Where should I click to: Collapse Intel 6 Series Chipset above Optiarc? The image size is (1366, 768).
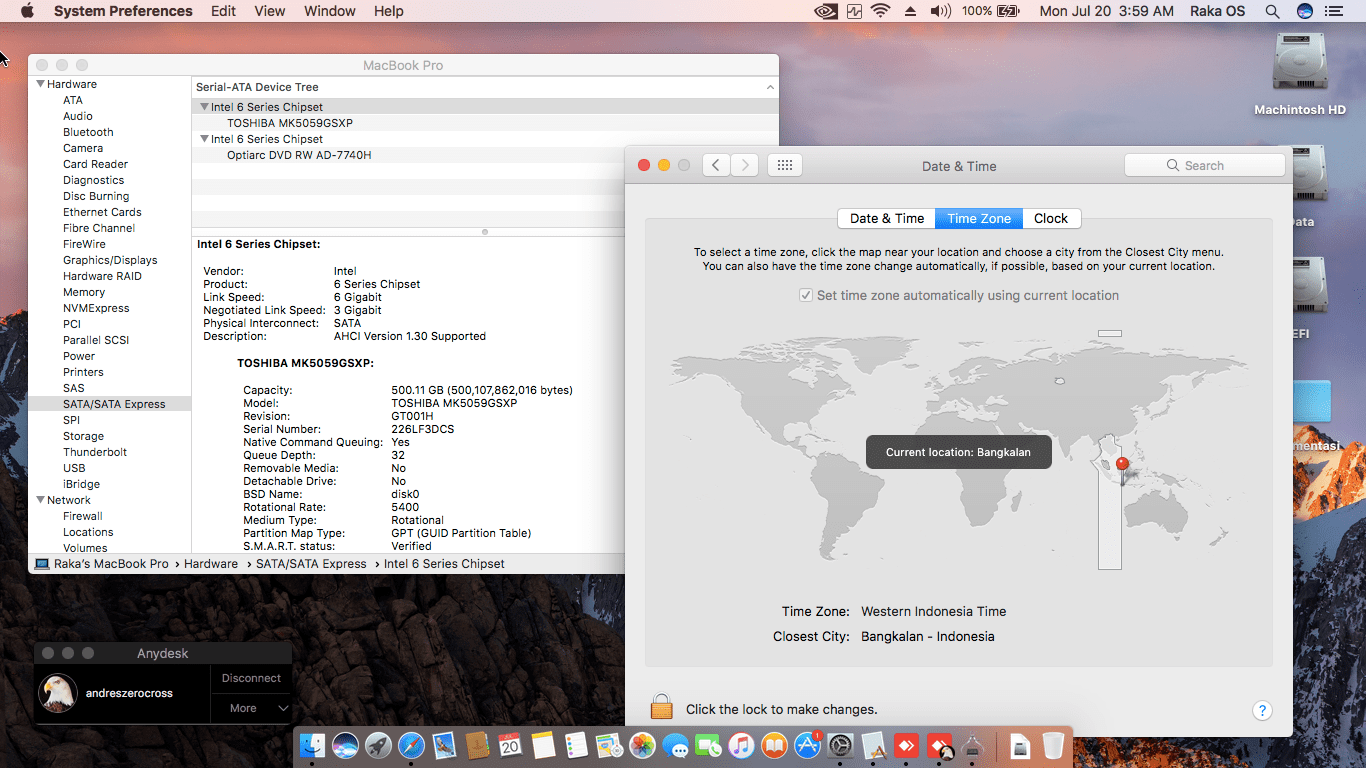click(x=204, y=139)
